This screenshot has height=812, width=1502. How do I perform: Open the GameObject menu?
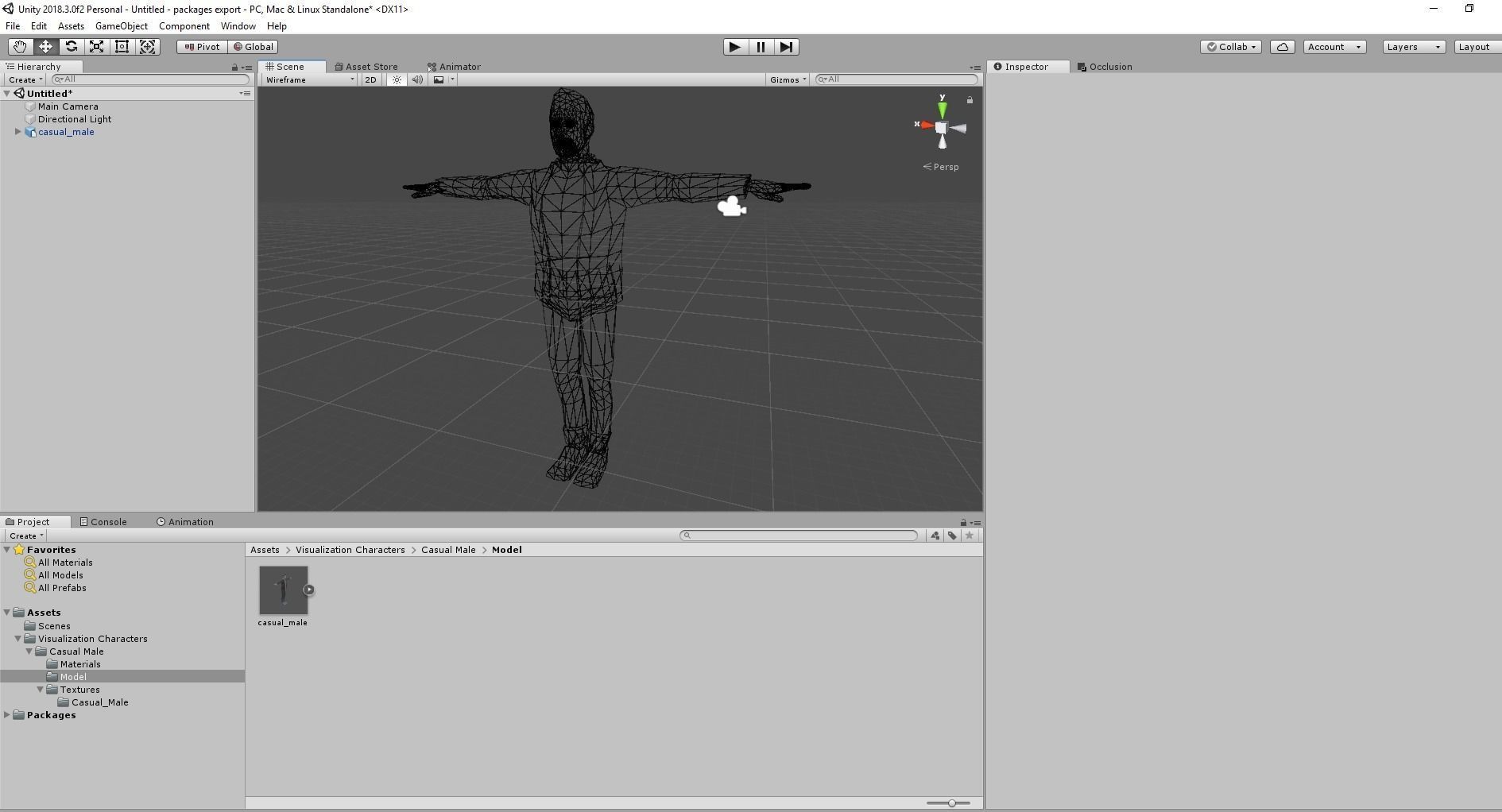(120, 25)
